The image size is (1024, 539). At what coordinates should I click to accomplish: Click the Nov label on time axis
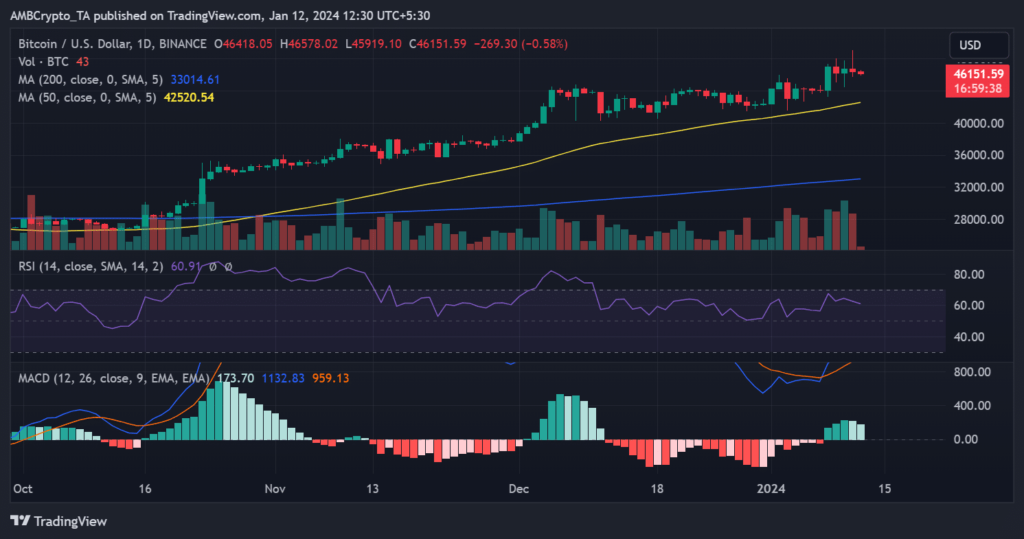point(276,490)
